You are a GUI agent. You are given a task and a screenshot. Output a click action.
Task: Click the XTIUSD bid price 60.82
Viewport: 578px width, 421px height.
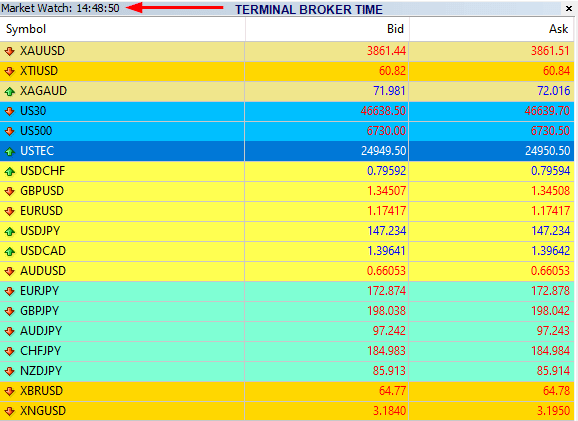point(393,71)
